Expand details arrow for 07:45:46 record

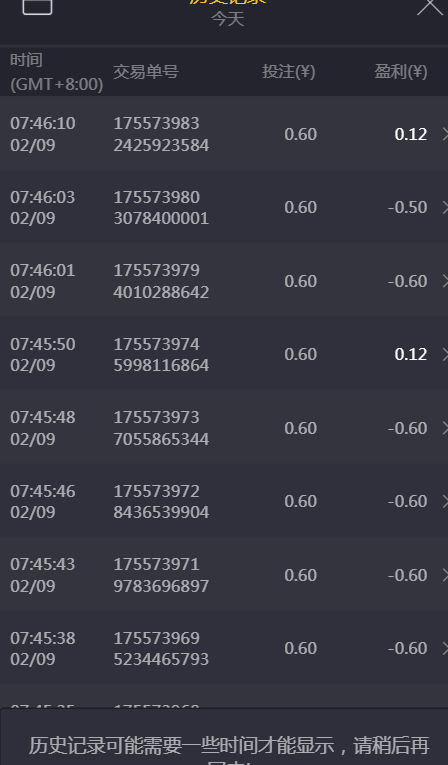pyautogui.click(x=445, y=501)
